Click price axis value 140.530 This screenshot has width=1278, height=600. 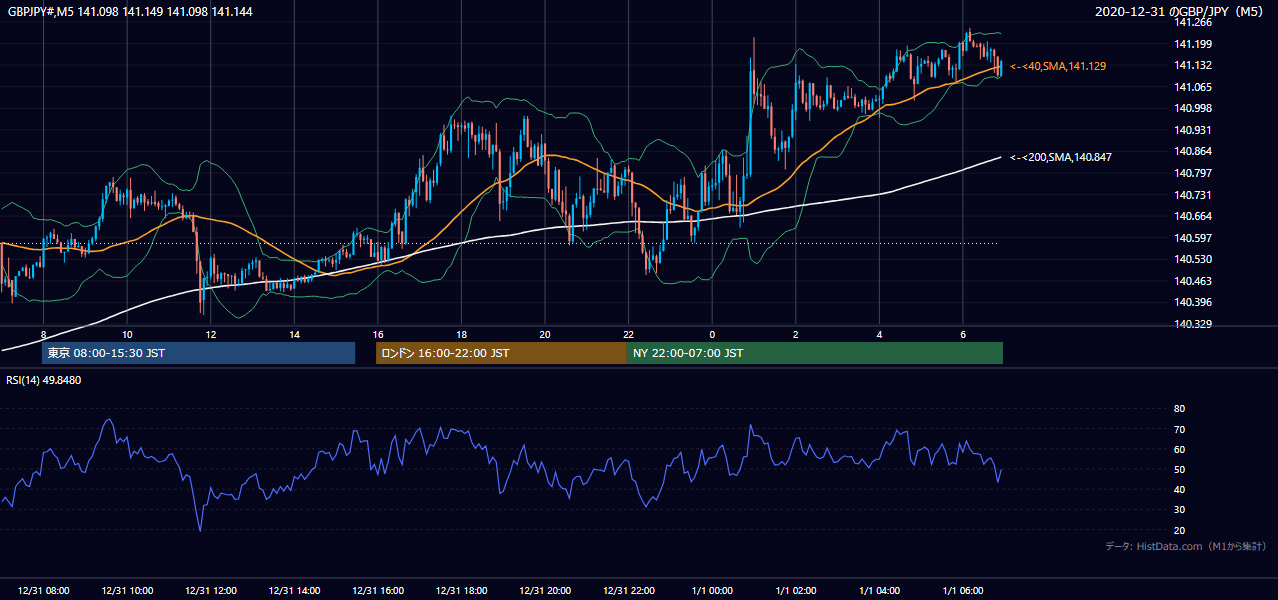(1192, 259)
